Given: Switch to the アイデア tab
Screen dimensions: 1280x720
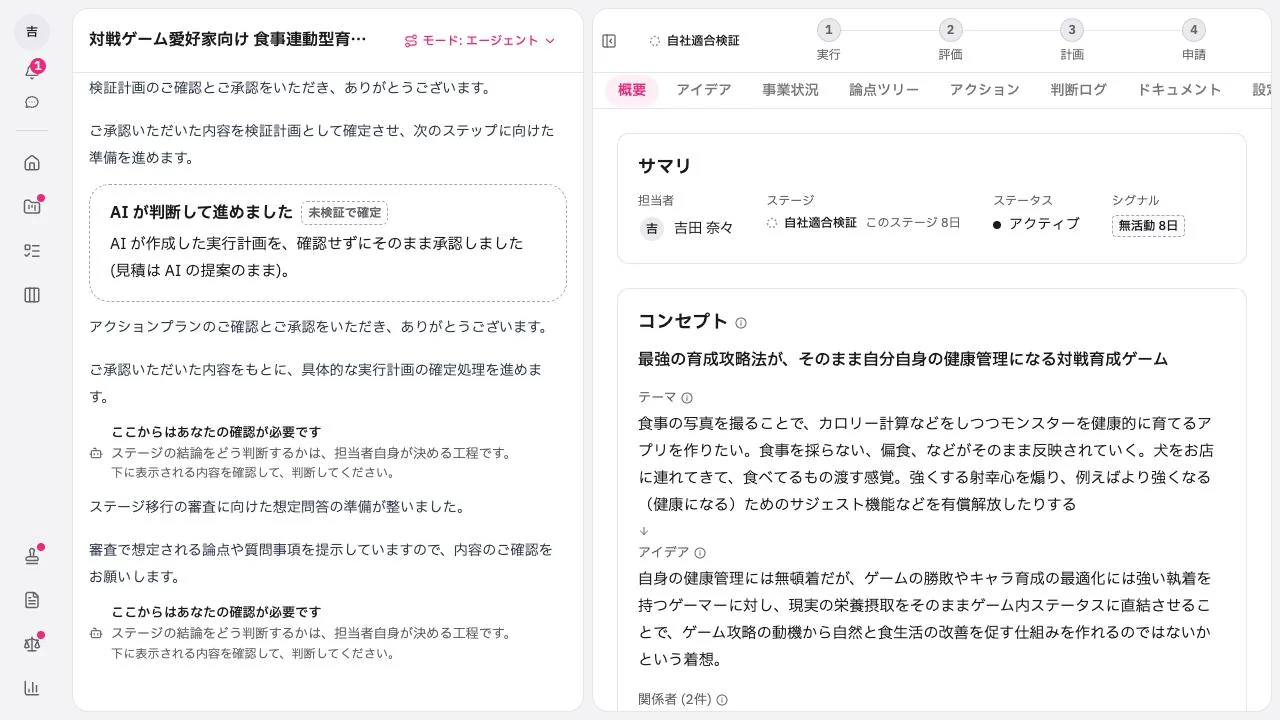Looking at the screenshot, I should pos(704,90).
